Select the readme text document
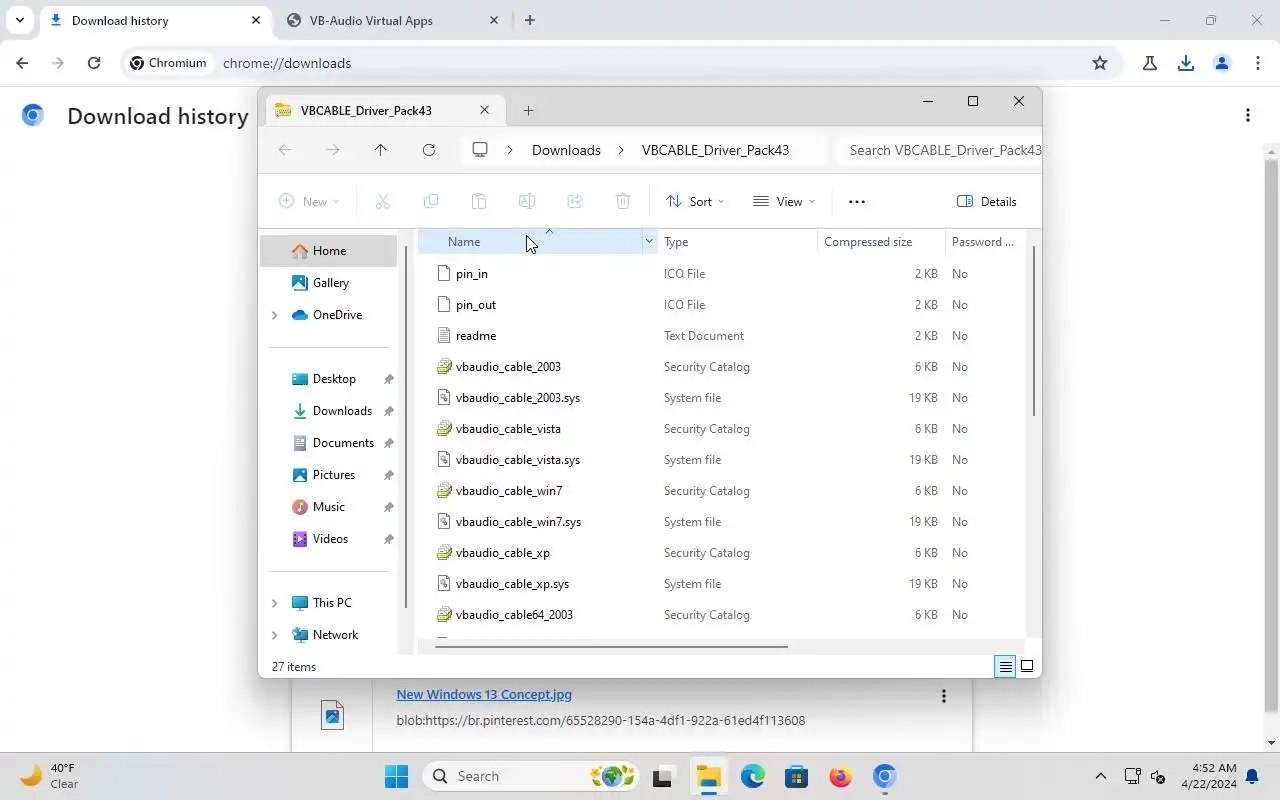The width and height of the screenshot is (1280, 800). click(x=476, y=336)
